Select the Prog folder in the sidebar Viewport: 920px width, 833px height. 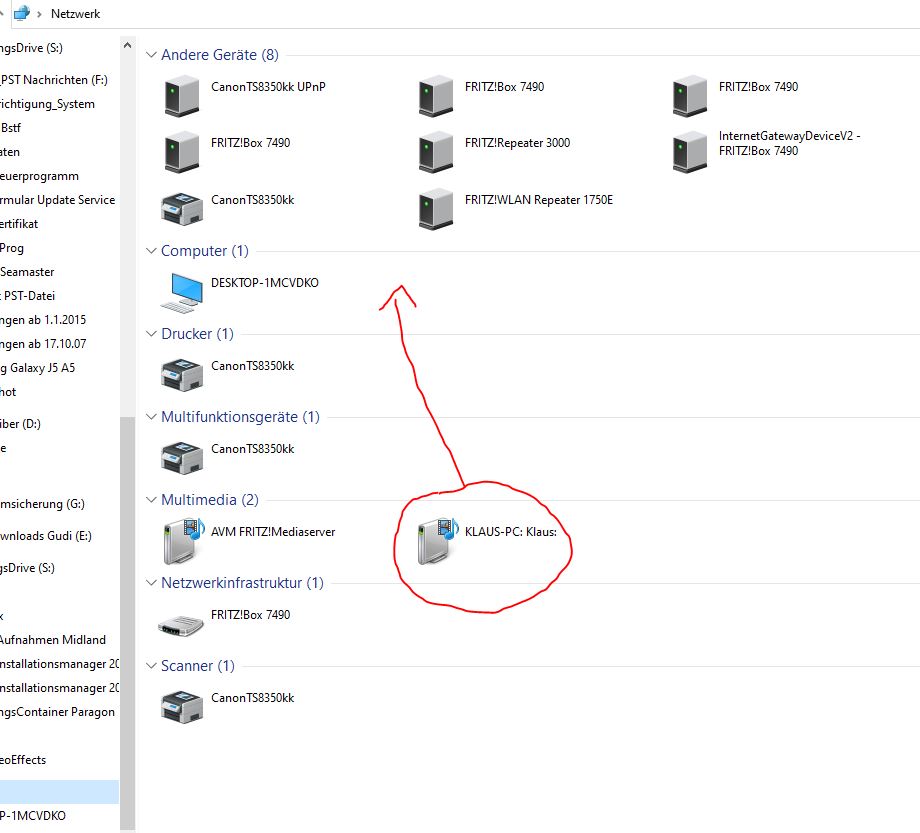(x=12, y=248)
